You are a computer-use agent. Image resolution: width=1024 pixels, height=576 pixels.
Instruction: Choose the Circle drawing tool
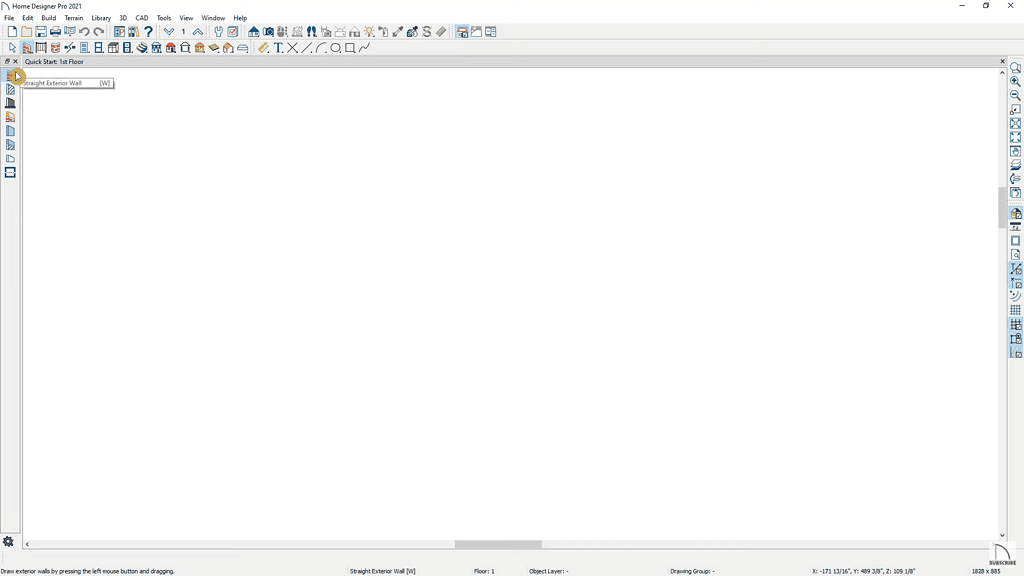coord(336,48)
